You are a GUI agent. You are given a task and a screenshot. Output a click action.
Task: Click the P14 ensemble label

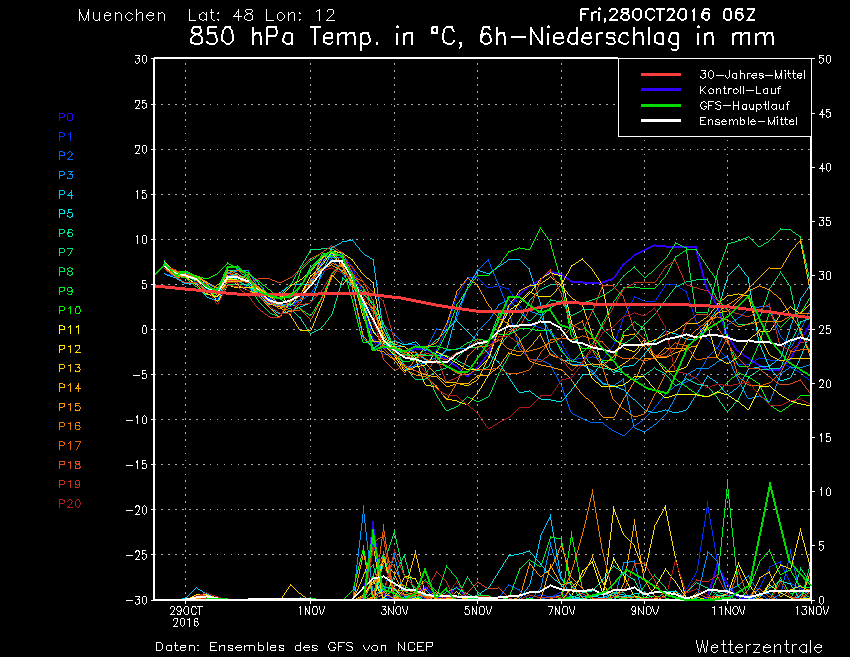(x=69, y=388)
